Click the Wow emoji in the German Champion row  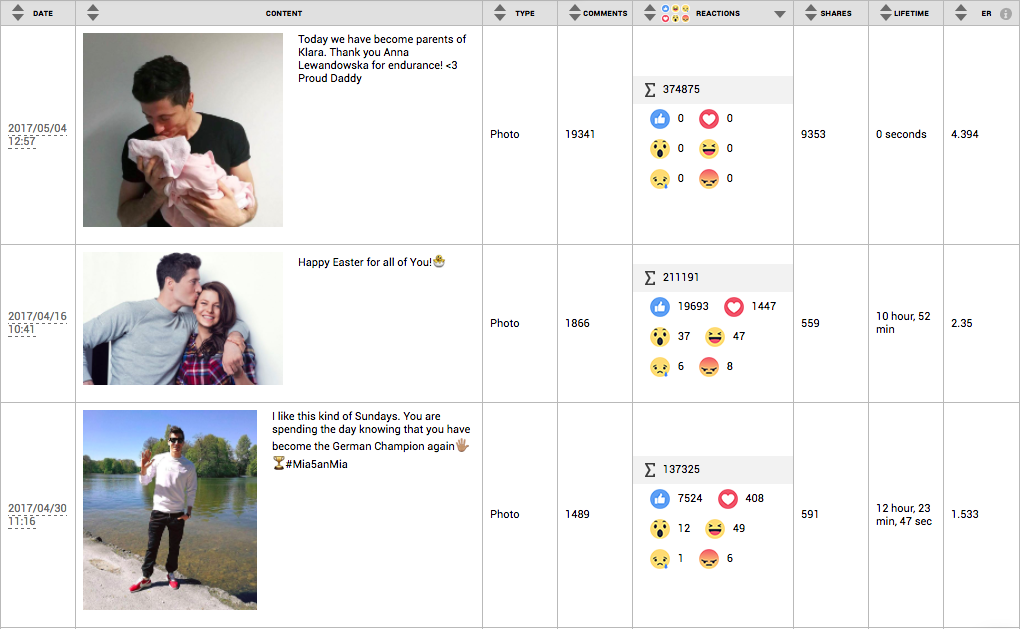(x=659, y=528)
